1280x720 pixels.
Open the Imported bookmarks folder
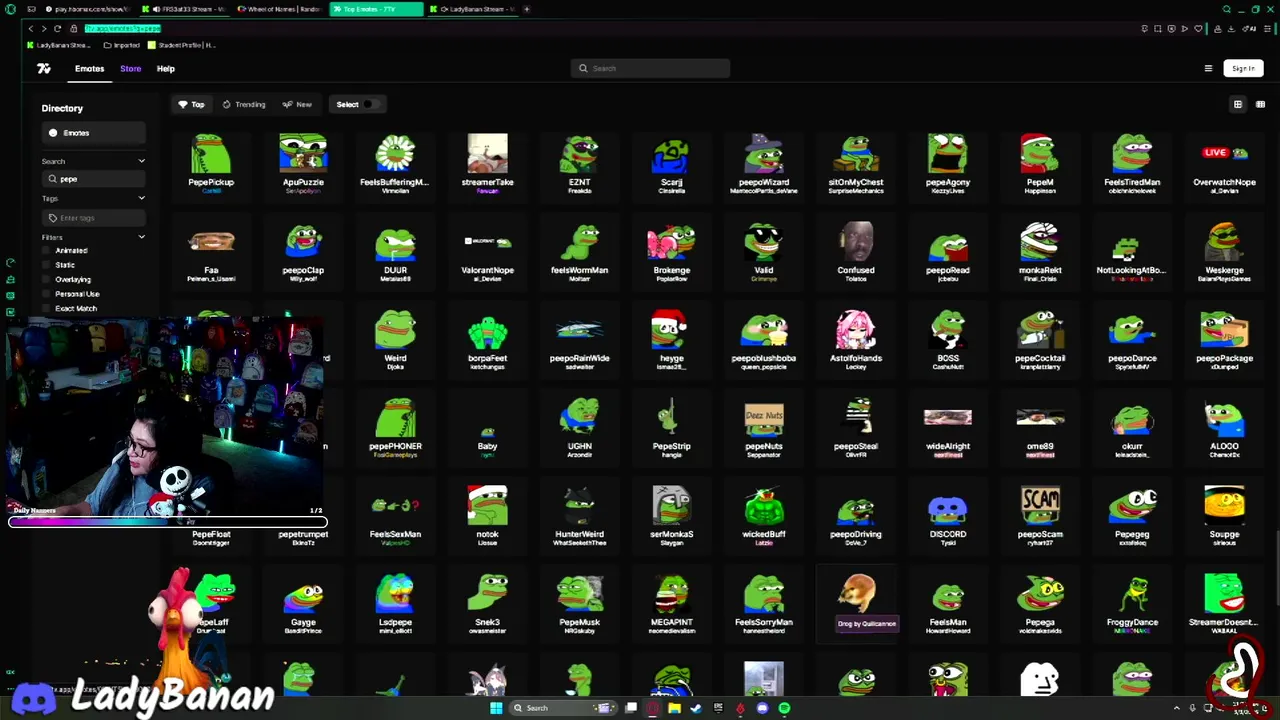point(122,45)
